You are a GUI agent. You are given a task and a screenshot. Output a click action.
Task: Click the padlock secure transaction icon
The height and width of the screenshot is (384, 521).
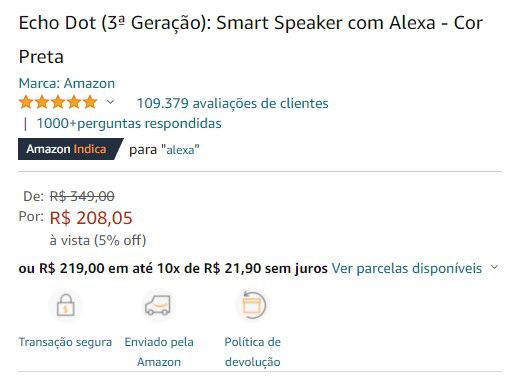click(66, 305)
